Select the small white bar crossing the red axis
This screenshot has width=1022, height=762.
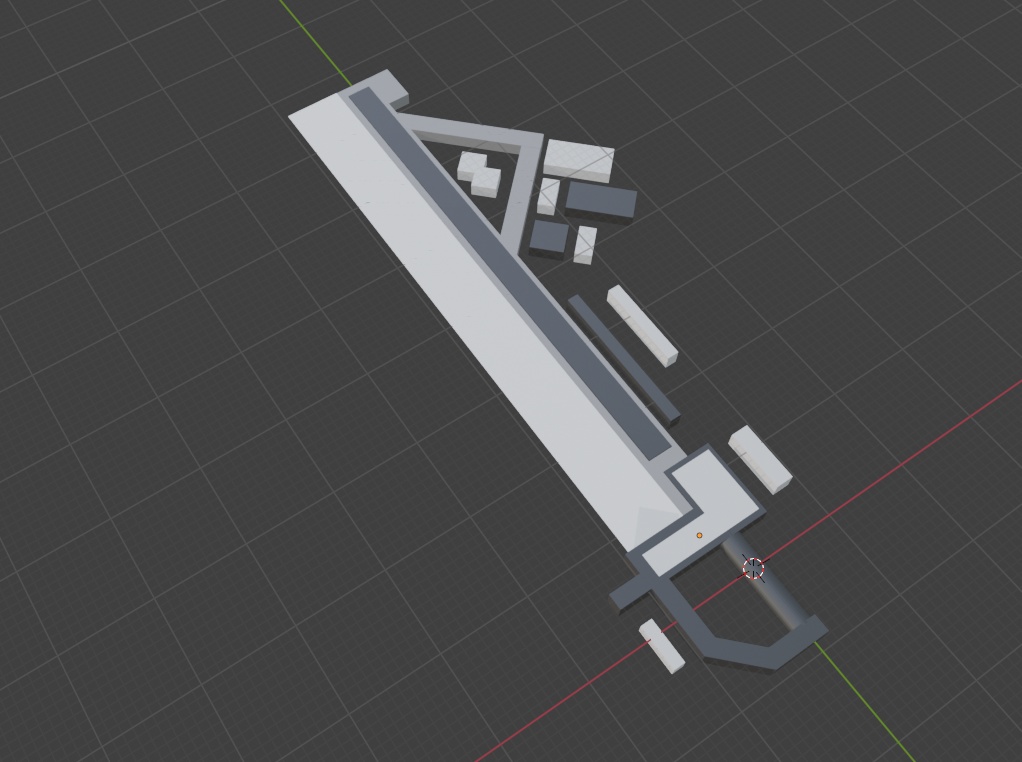pos(662,646)
